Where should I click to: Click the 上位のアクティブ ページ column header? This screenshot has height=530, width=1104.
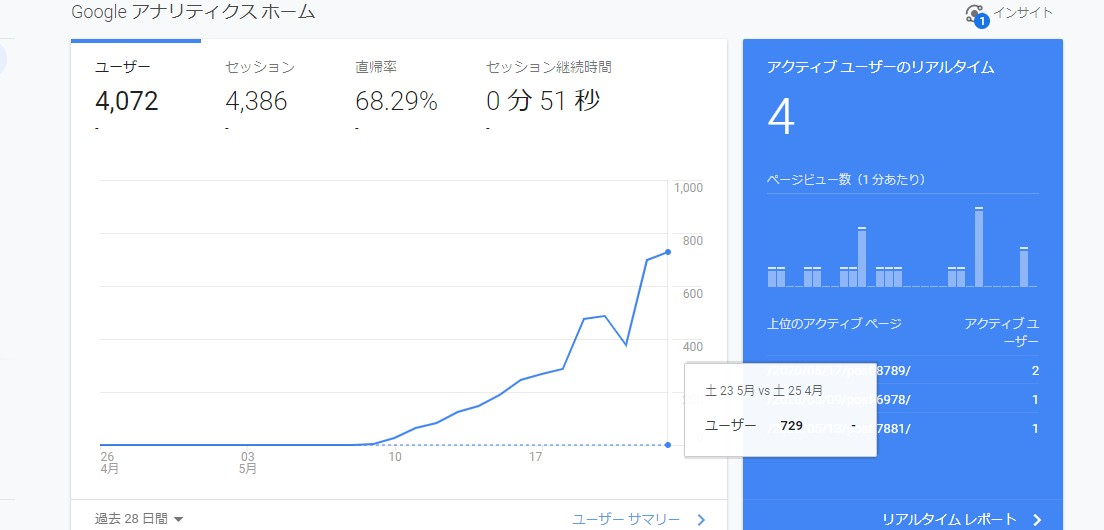click(x=834, y=324)
